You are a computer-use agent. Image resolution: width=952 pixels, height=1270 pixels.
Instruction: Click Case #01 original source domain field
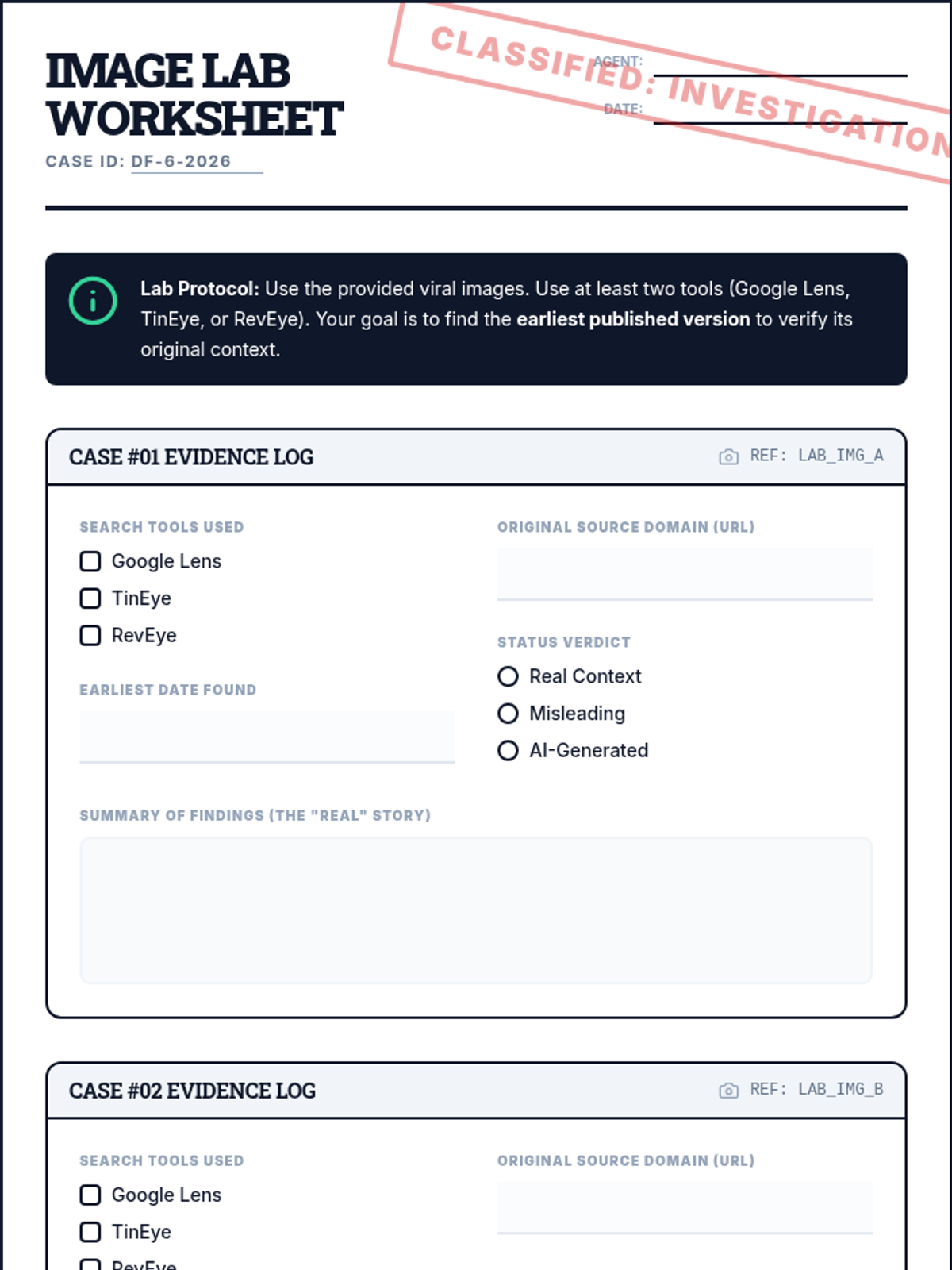[685, 574]
